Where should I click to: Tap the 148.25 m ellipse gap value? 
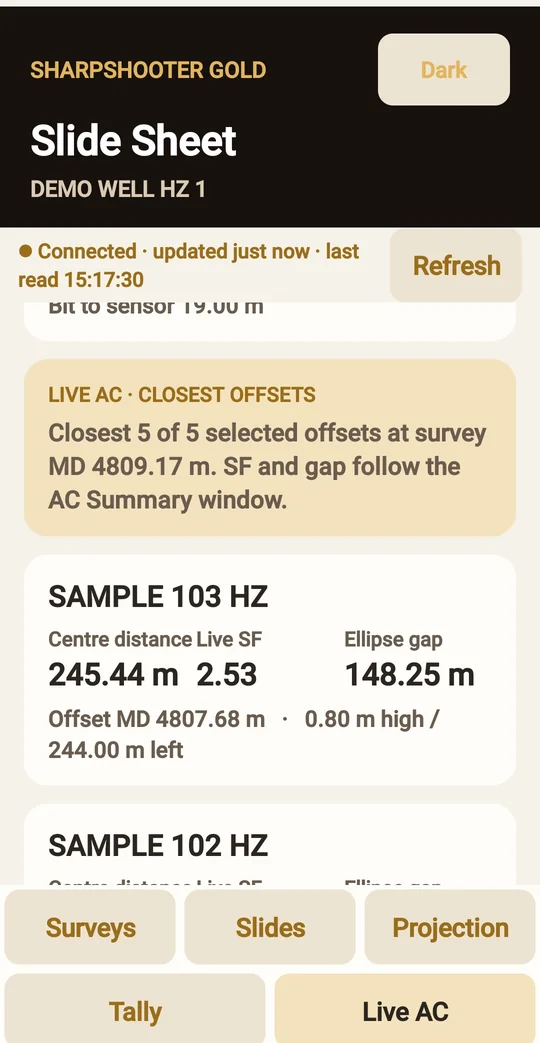410,674
